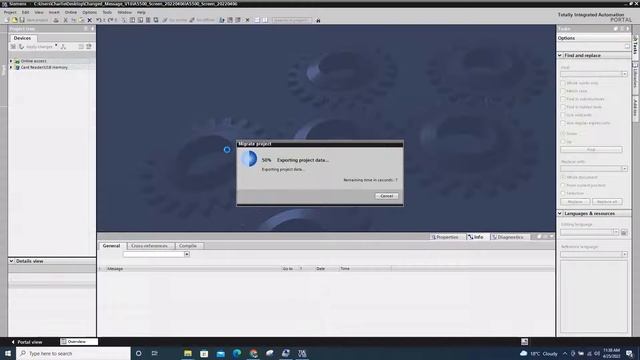Click the Go offline toolbar icon

(x=192, y=20)
